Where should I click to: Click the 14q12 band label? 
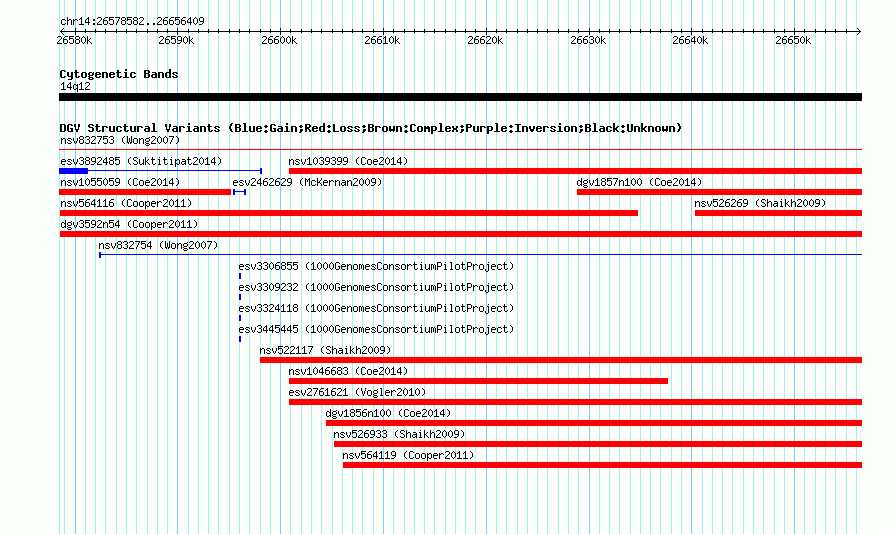click(x=75, y=86)
